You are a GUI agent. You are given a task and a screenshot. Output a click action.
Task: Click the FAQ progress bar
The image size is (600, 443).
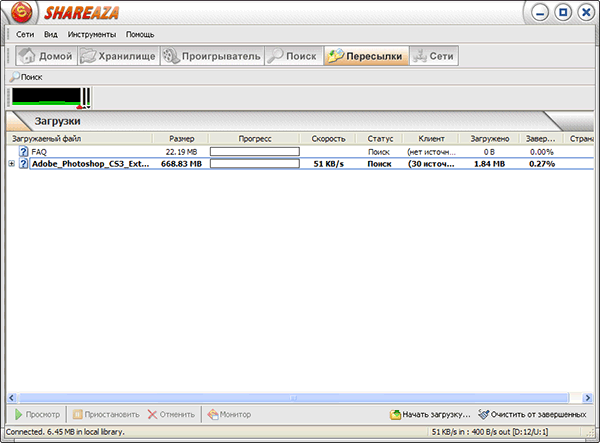click(x=255, y=152)
